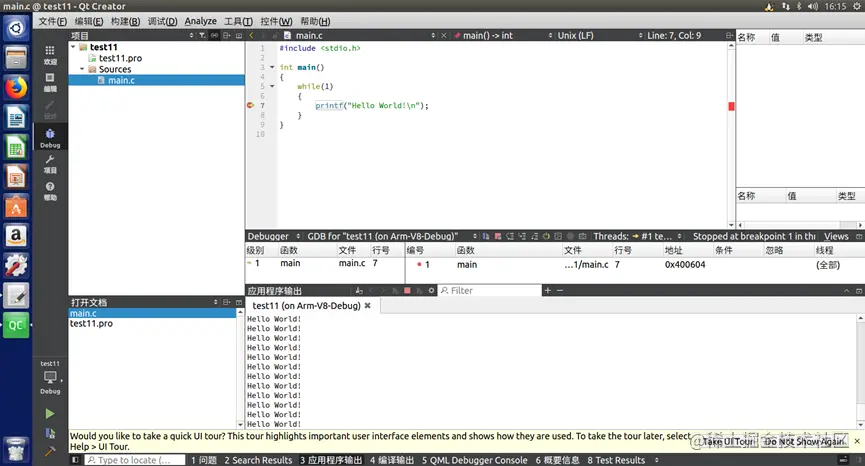Open the 调试(D) menu
The image size is (865, 466).
pos(162,22)
